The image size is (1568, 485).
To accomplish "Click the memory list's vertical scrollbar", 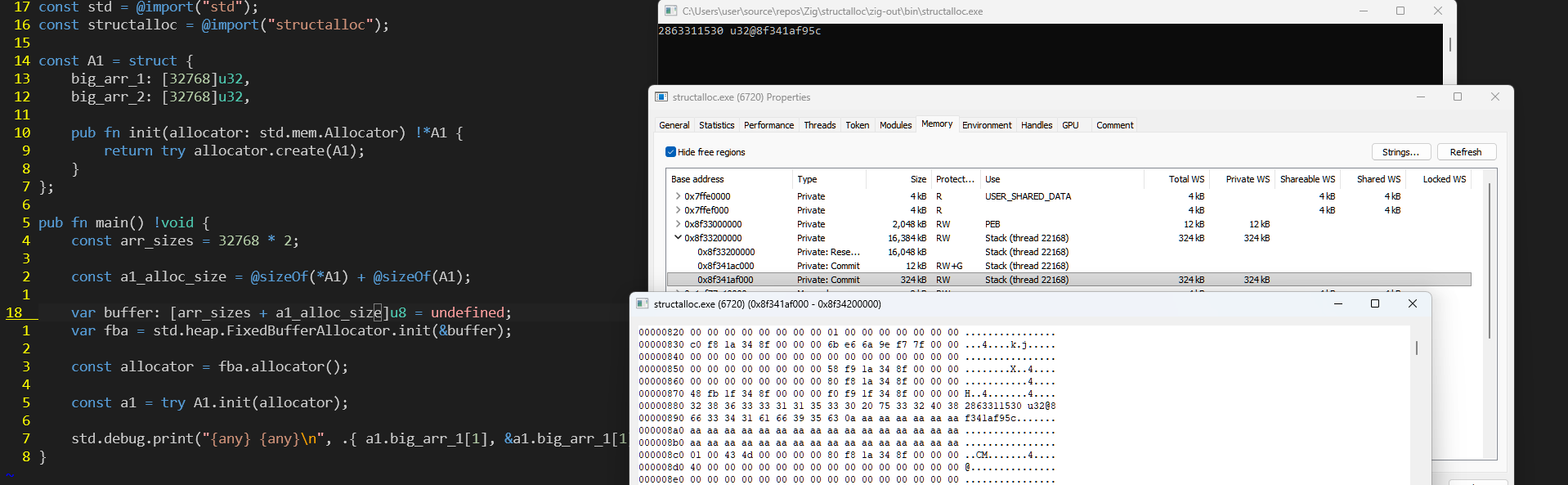I will point(1490,262).
